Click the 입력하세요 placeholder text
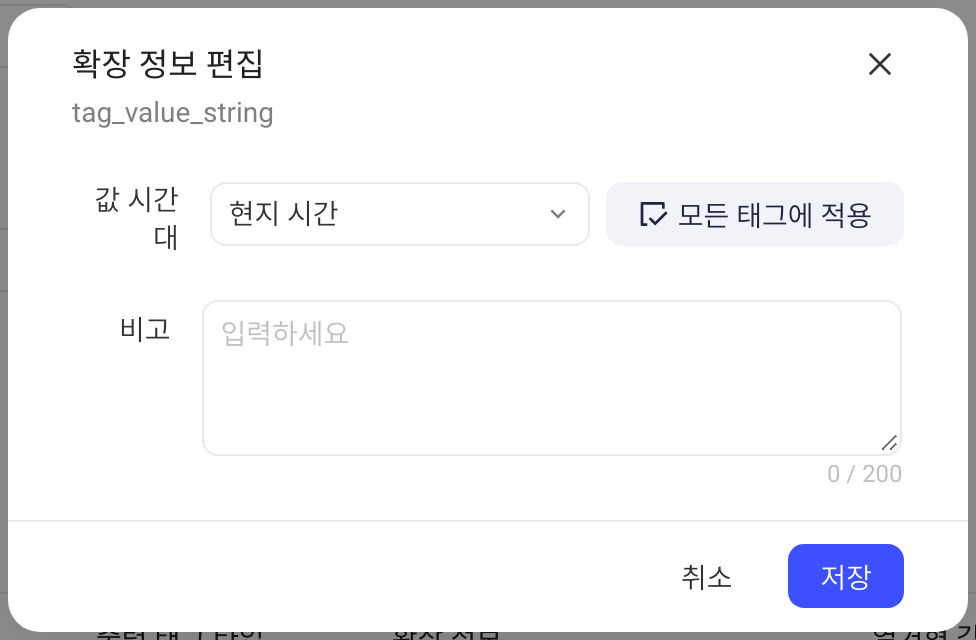 (x=284, y=333)
